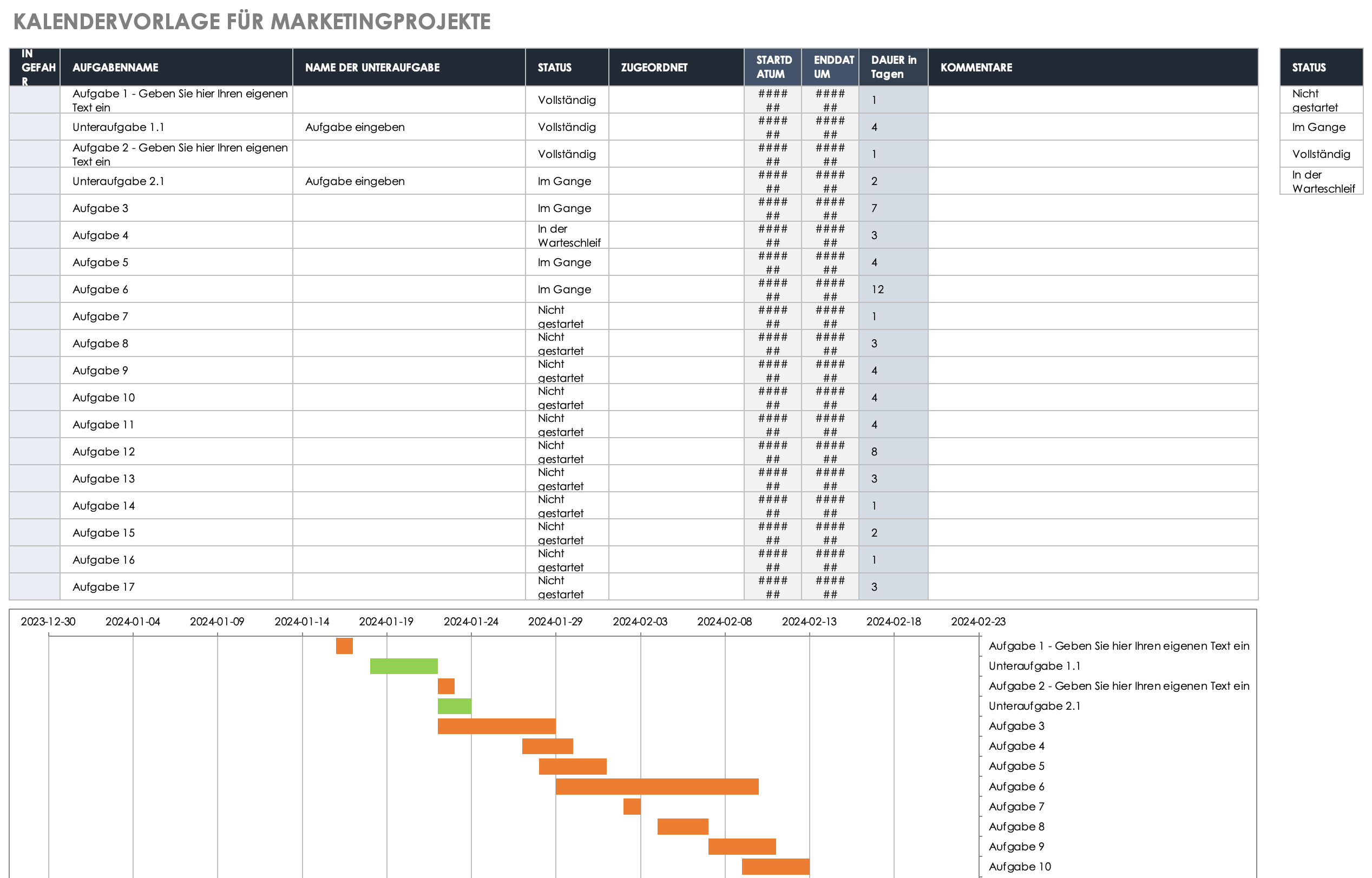This screenshot has height=878, width=1372.
Task: Click the ENDDATUM column header
Action: (830, 67)
